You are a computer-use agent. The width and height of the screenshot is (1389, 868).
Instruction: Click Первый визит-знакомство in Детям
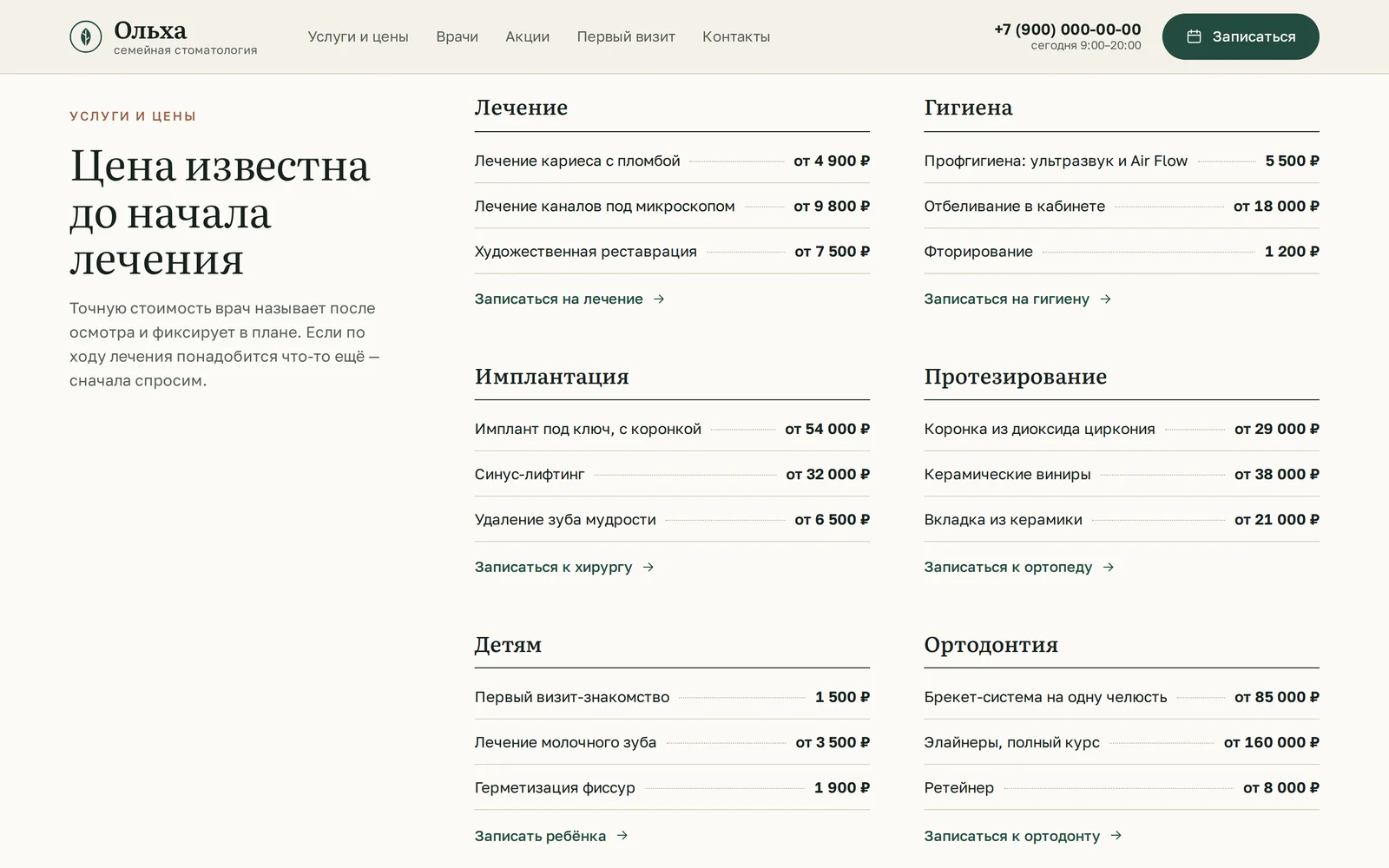(x=572, y=697)
